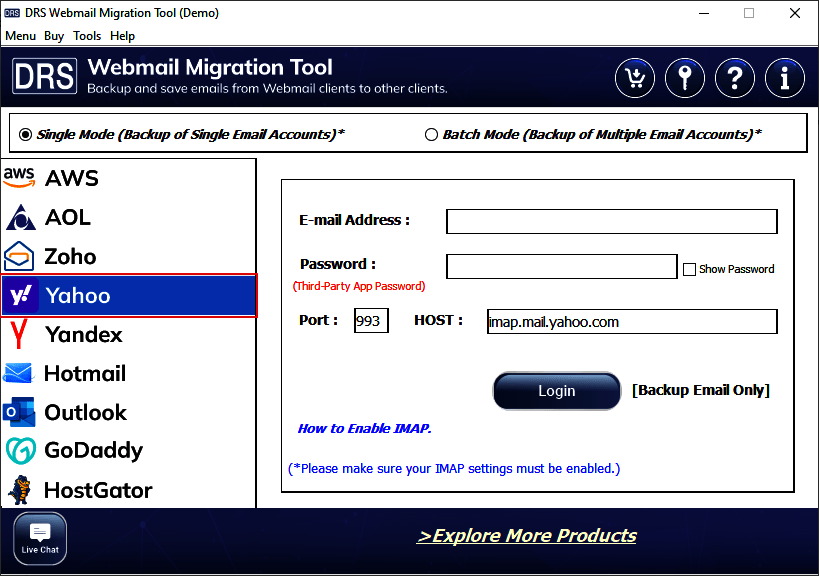Choose GoDaddy in the webmail list

[93, 451]
